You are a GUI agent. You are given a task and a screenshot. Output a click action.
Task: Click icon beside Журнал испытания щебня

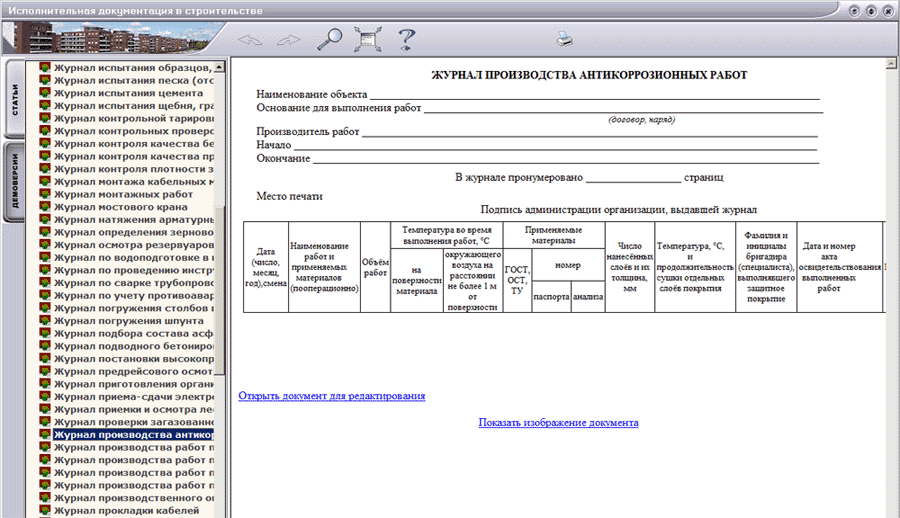point(45,105)
